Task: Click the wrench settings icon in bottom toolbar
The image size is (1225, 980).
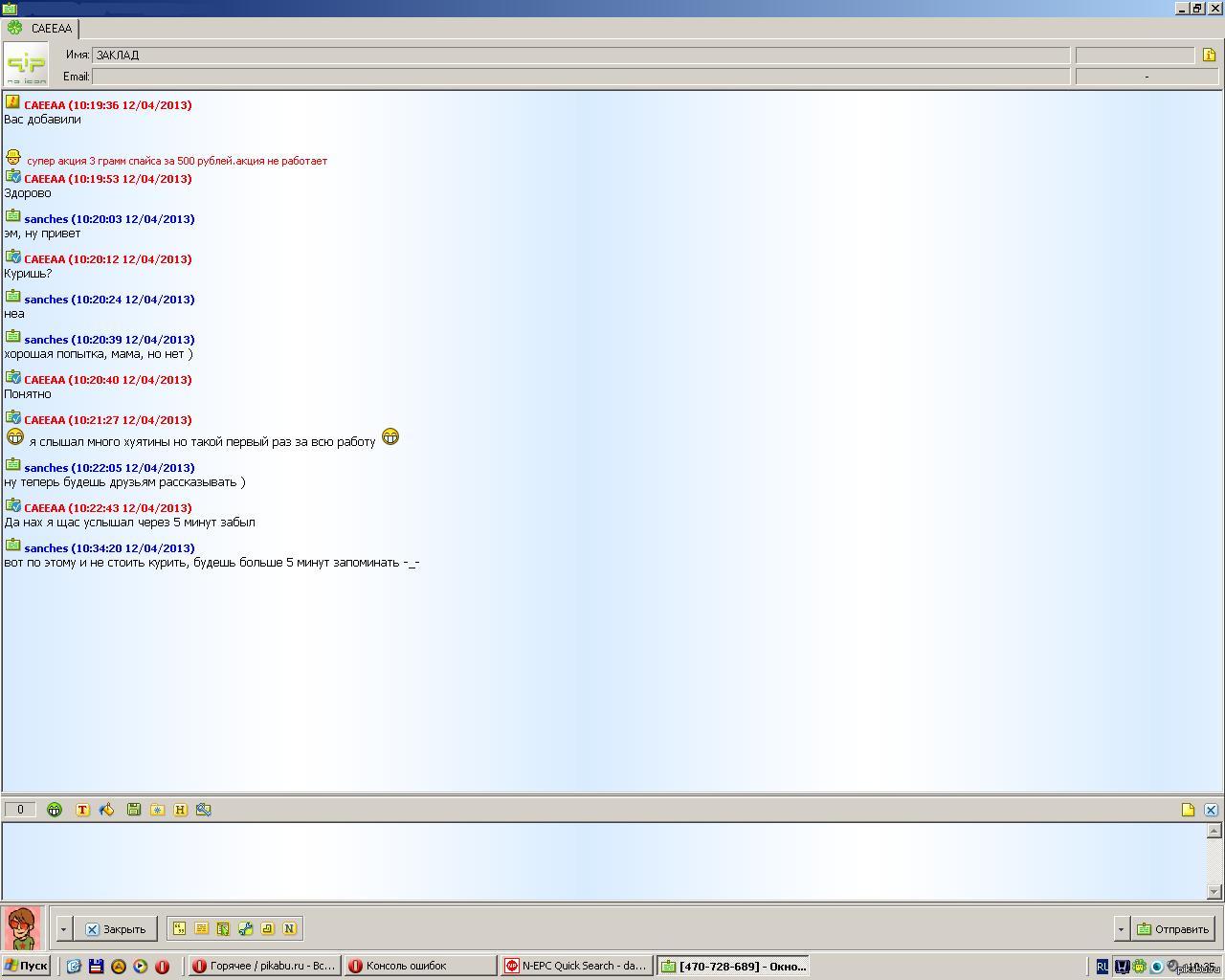Action: 245,928
